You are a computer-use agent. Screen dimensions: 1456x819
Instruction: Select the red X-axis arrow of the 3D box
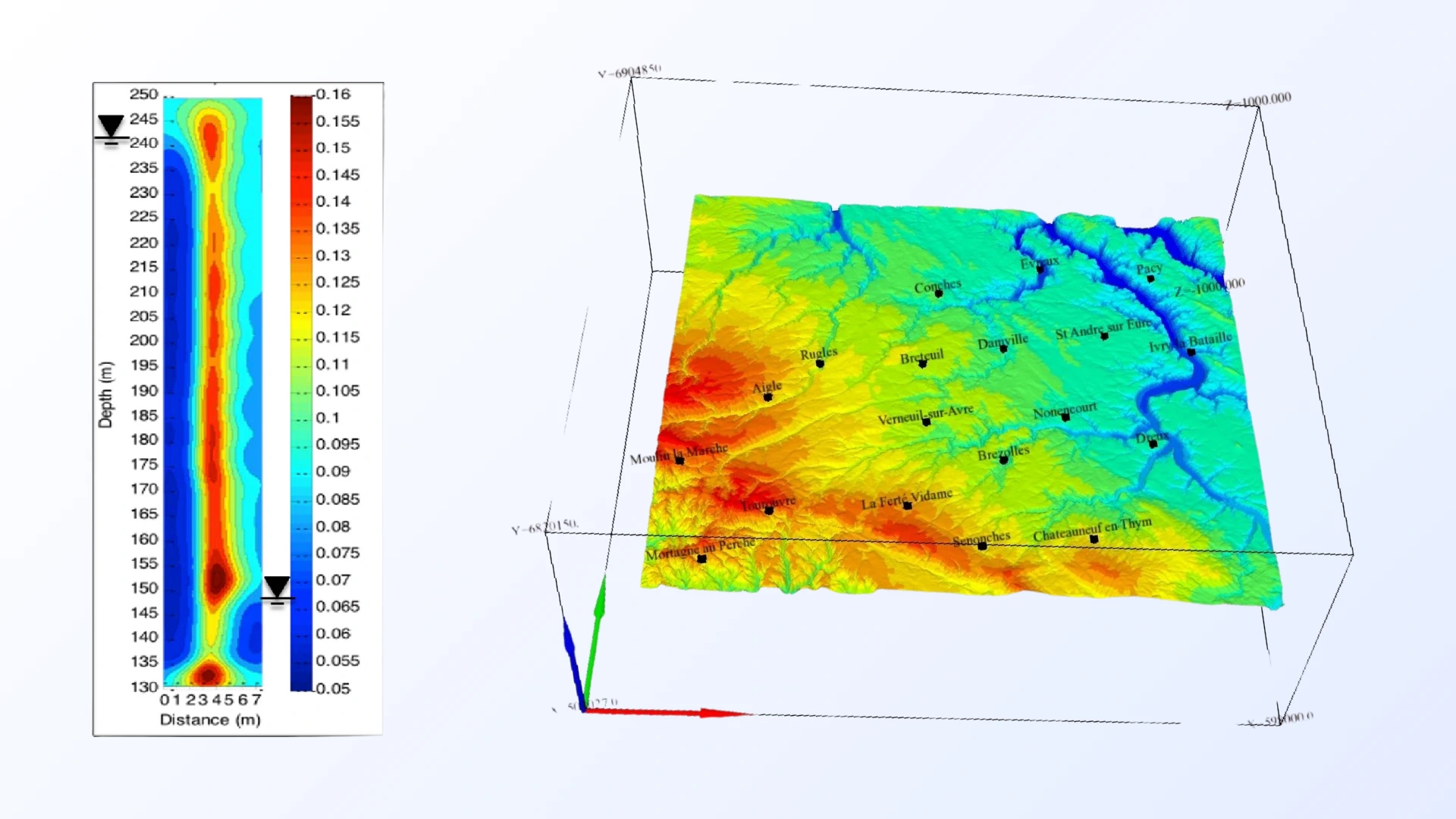pos(667,712)
